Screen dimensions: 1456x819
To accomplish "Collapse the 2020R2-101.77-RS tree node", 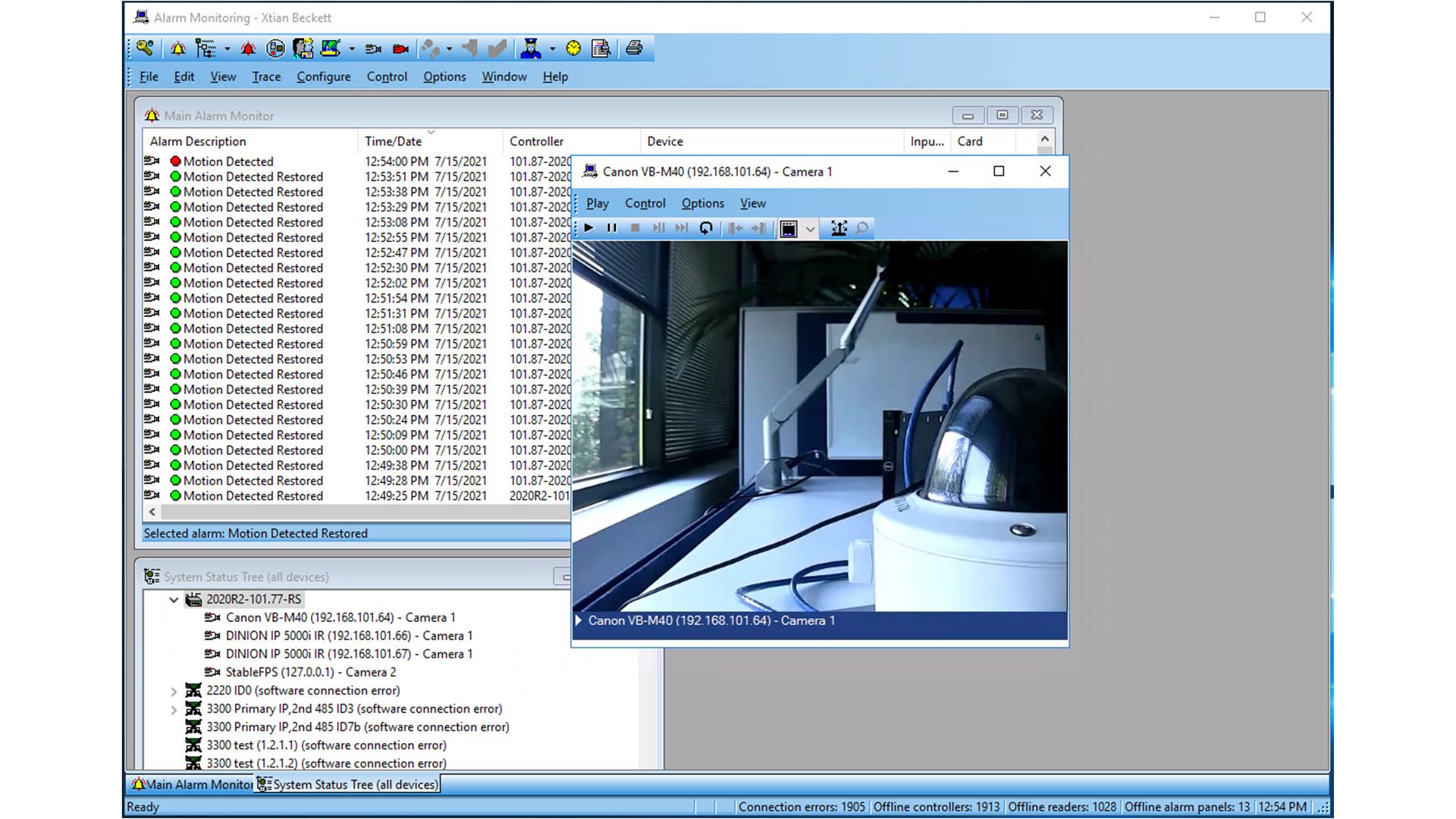I will click(174, 600).
